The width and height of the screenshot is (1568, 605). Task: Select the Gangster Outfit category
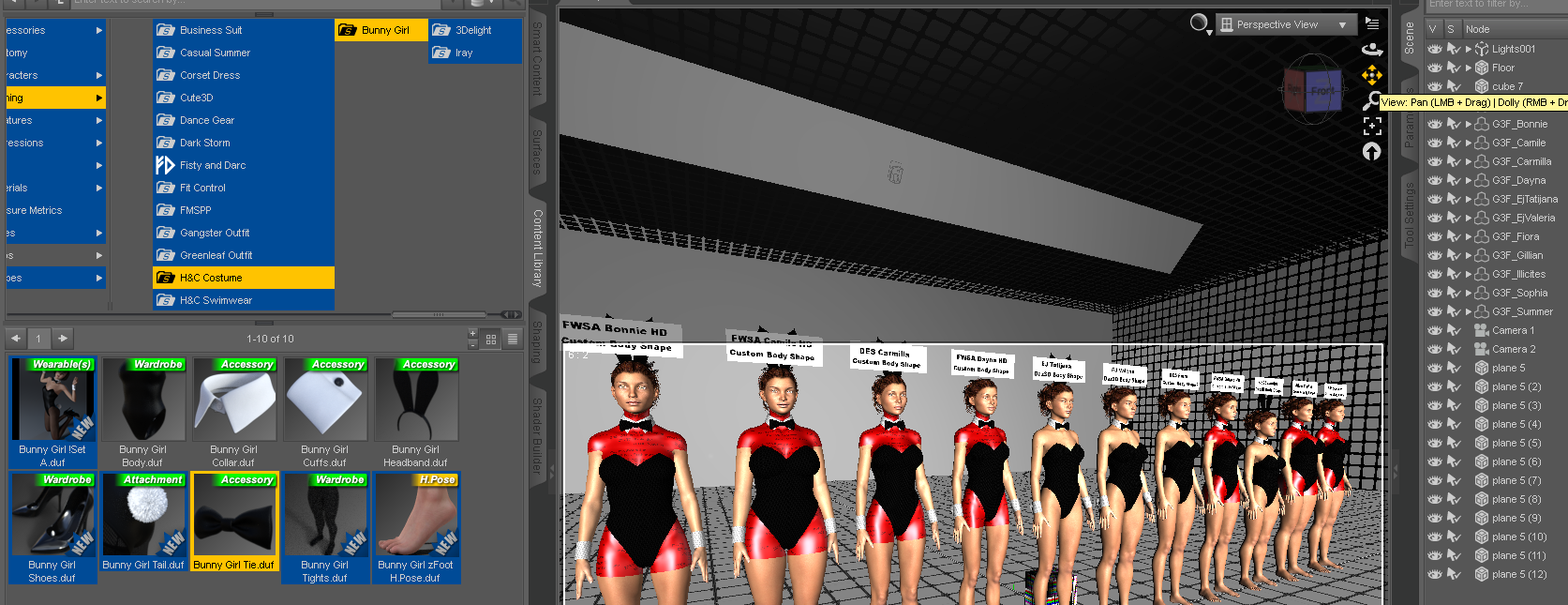(x=244, y=233)
